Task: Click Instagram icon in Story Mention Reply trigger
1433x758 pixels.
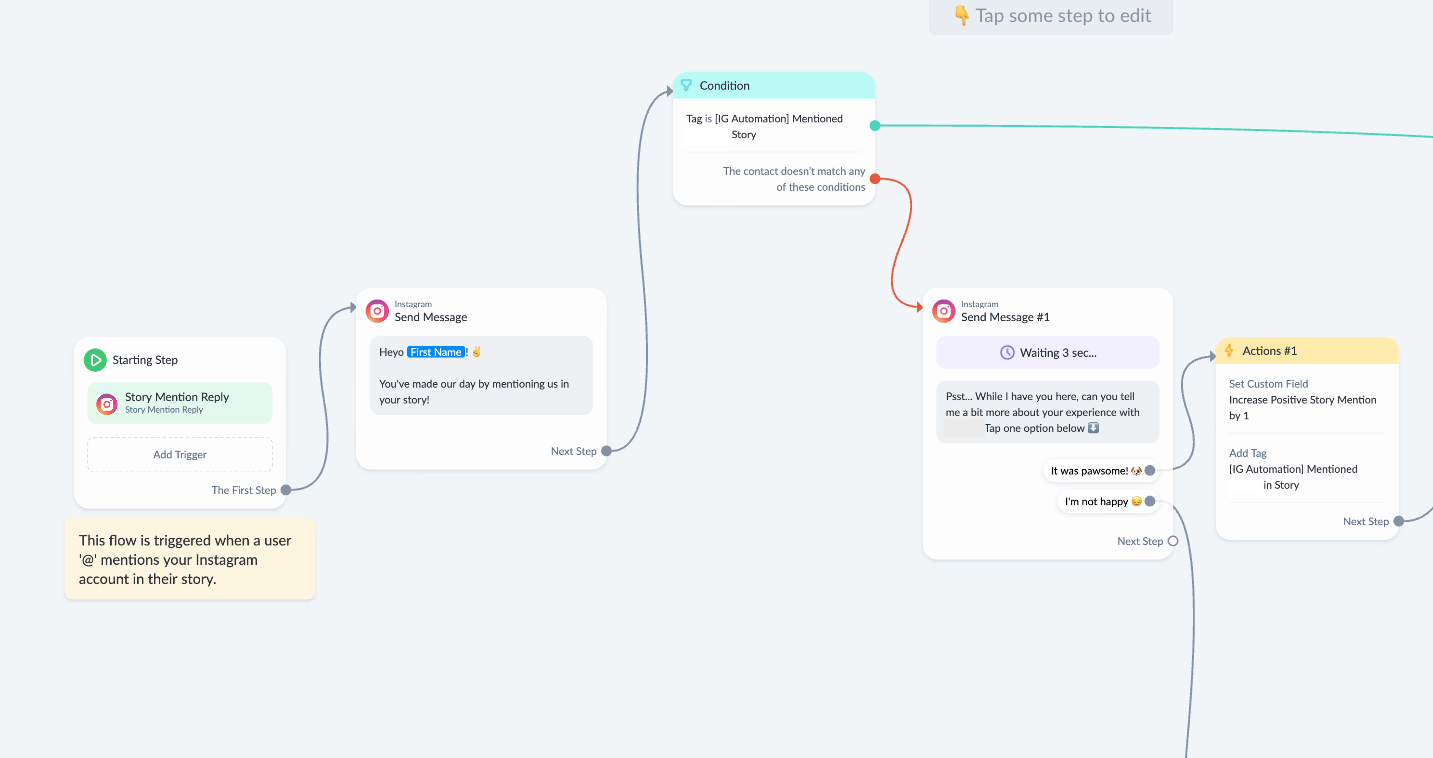Action: point(107,404)
